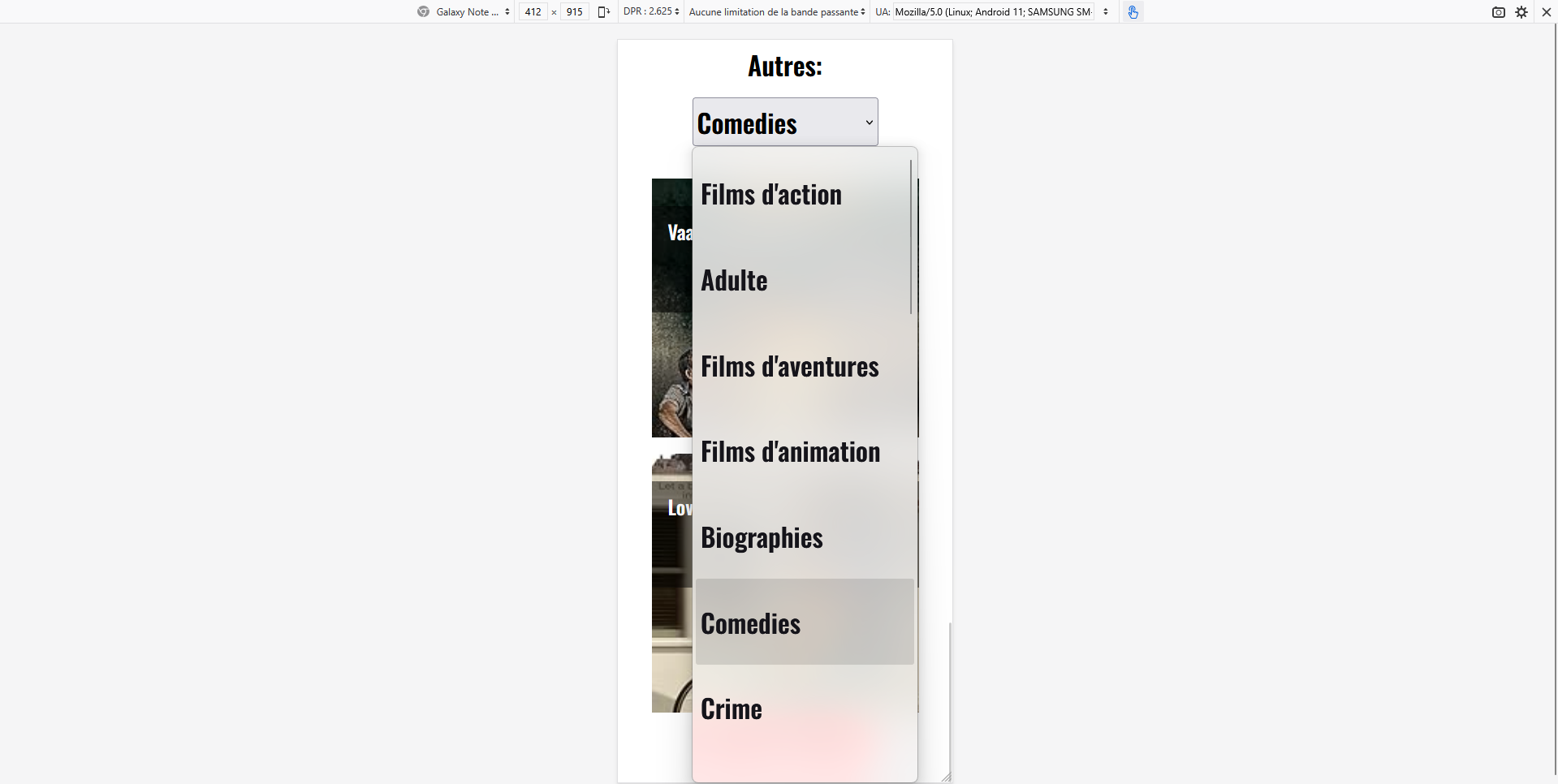Viewport: 1558px width, 784px height.
Task: Open the bandwidth throttling dropdown
Action: [776, 12]
